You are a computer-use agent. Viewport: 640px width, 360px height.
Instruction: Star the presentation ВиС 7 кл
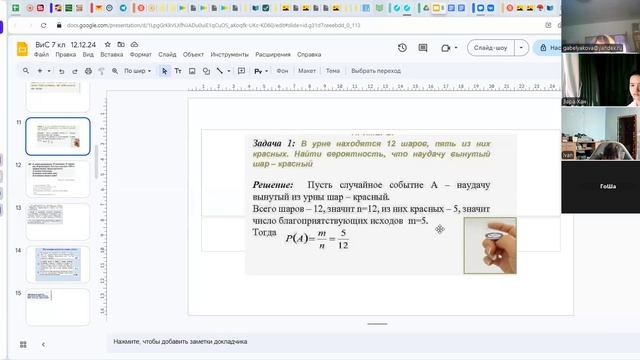tap(108, 44)
